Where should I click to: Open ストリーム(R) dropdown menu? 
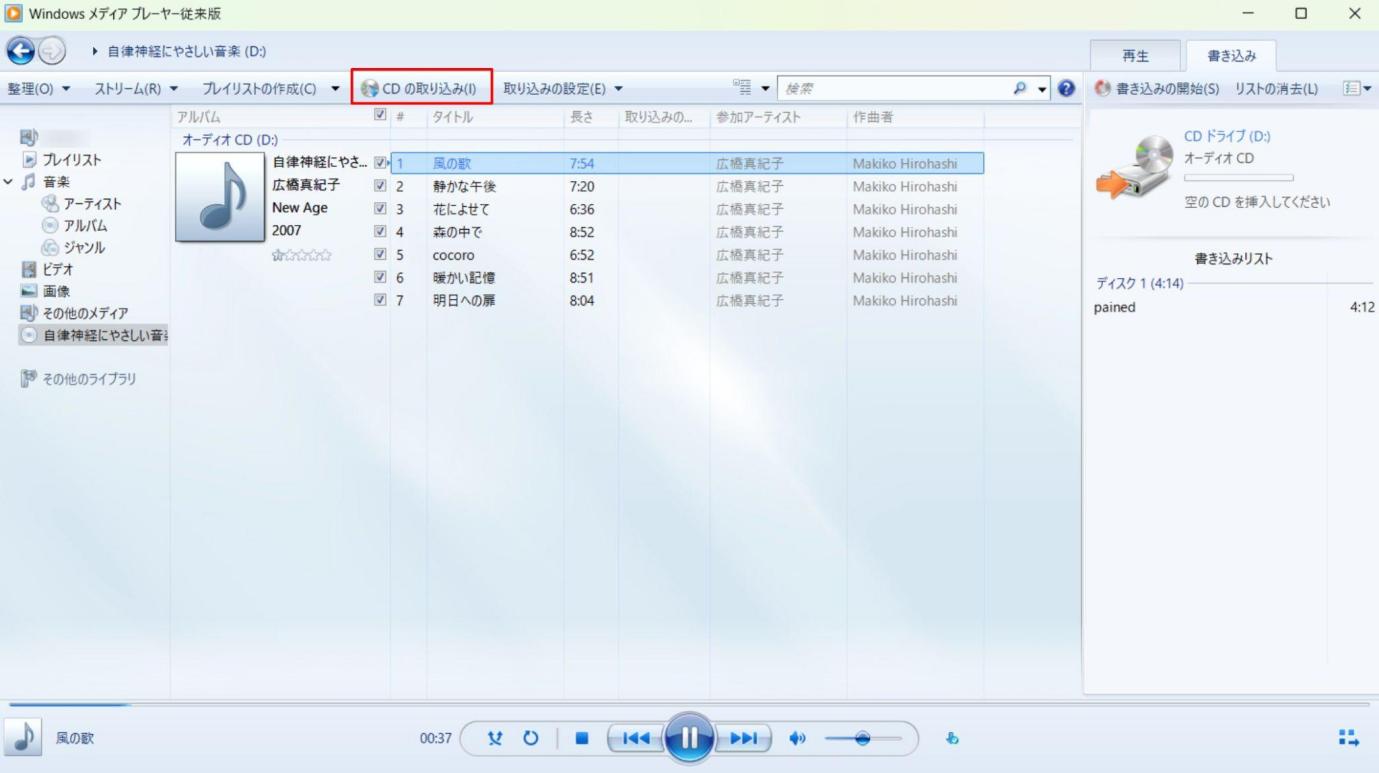point(136,89)
